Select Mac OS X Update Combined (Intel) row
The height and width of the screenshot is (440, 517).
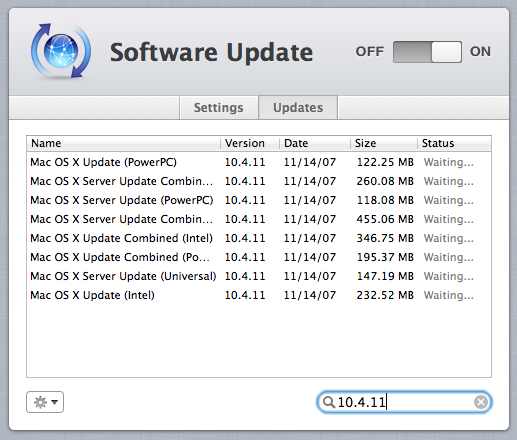click(x=259, y=238)
